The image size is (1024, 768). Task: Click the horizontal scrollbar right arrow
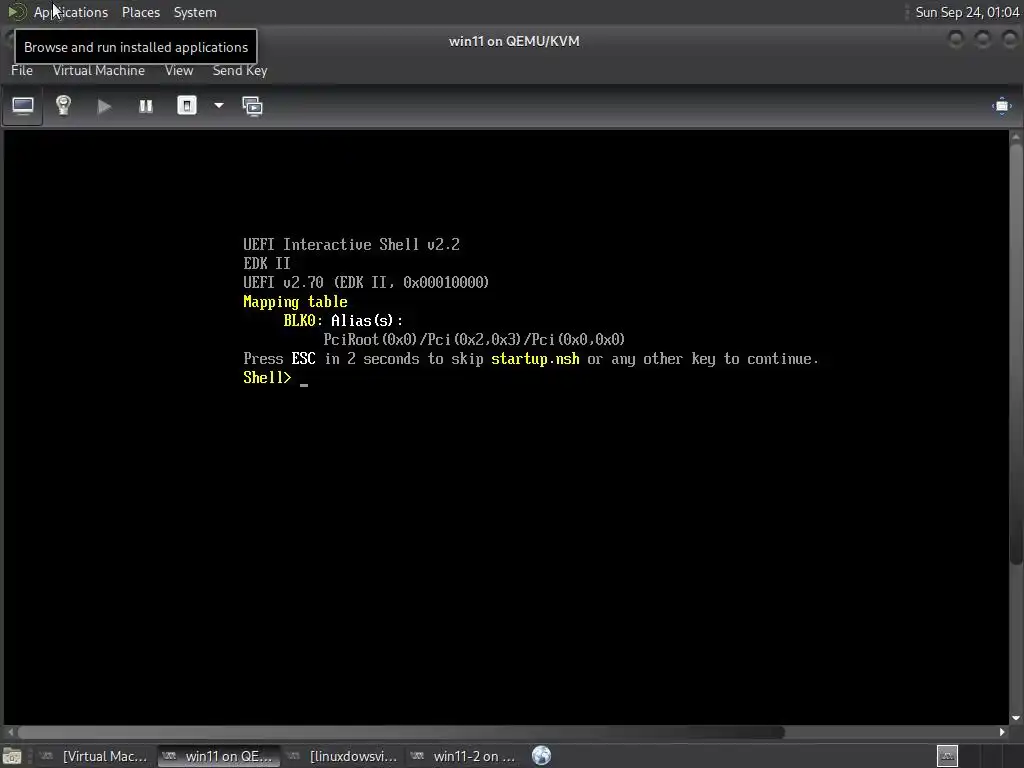click(1002, 732)
